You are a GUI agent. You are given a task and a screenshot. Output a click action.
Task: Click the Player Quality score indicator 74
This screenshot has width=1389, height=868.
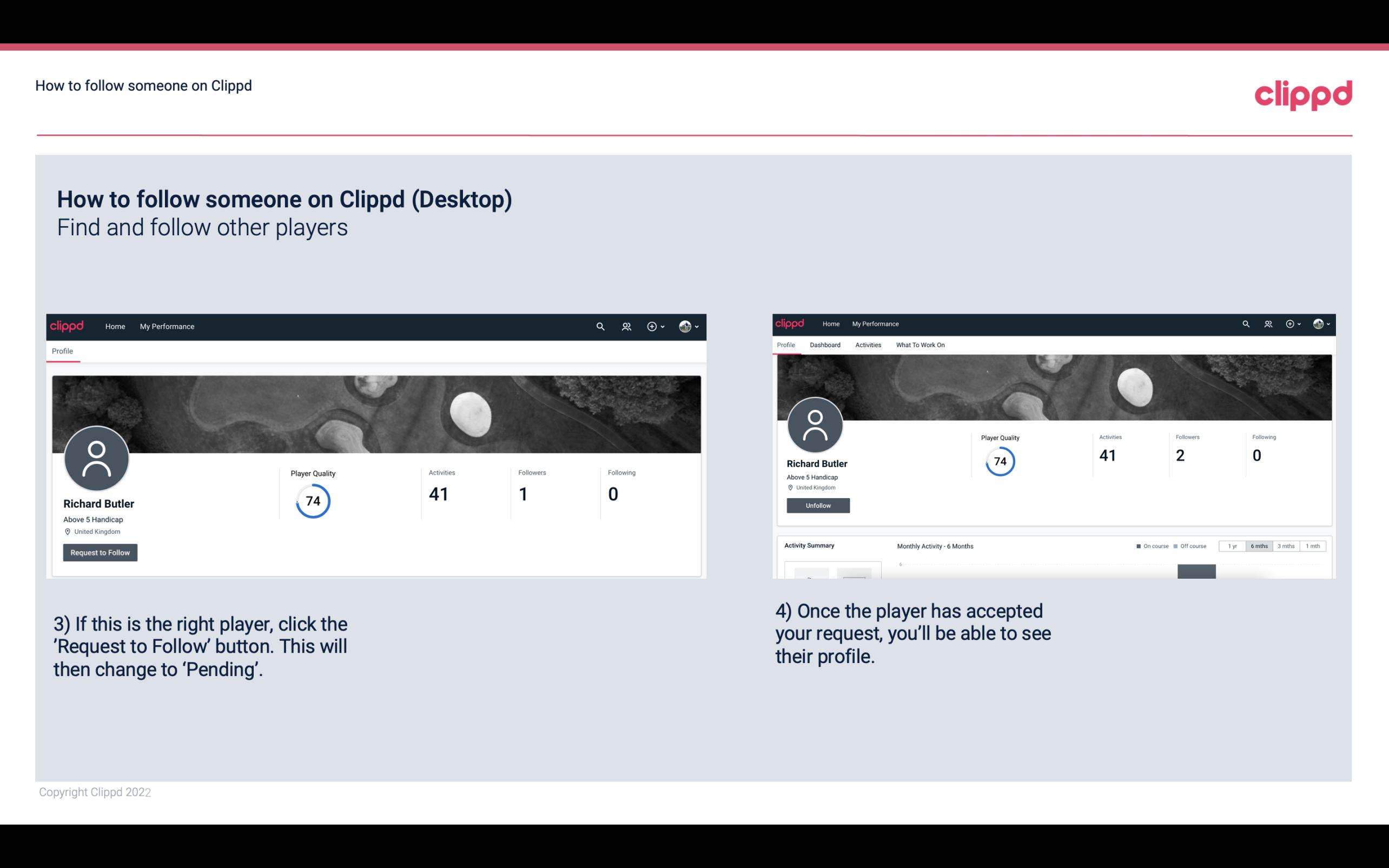312,501
